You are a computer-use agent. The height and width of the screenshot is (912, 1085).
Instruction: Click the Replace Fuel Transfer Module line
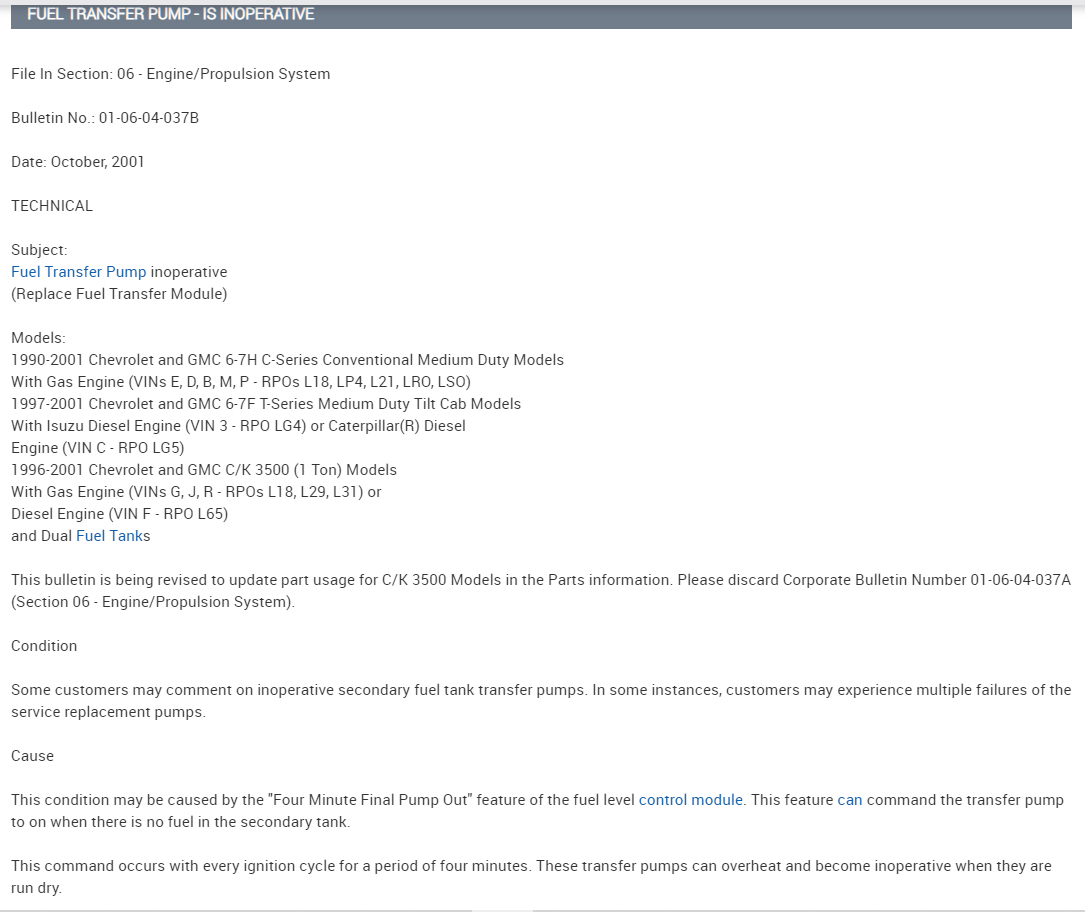[119, 294]
